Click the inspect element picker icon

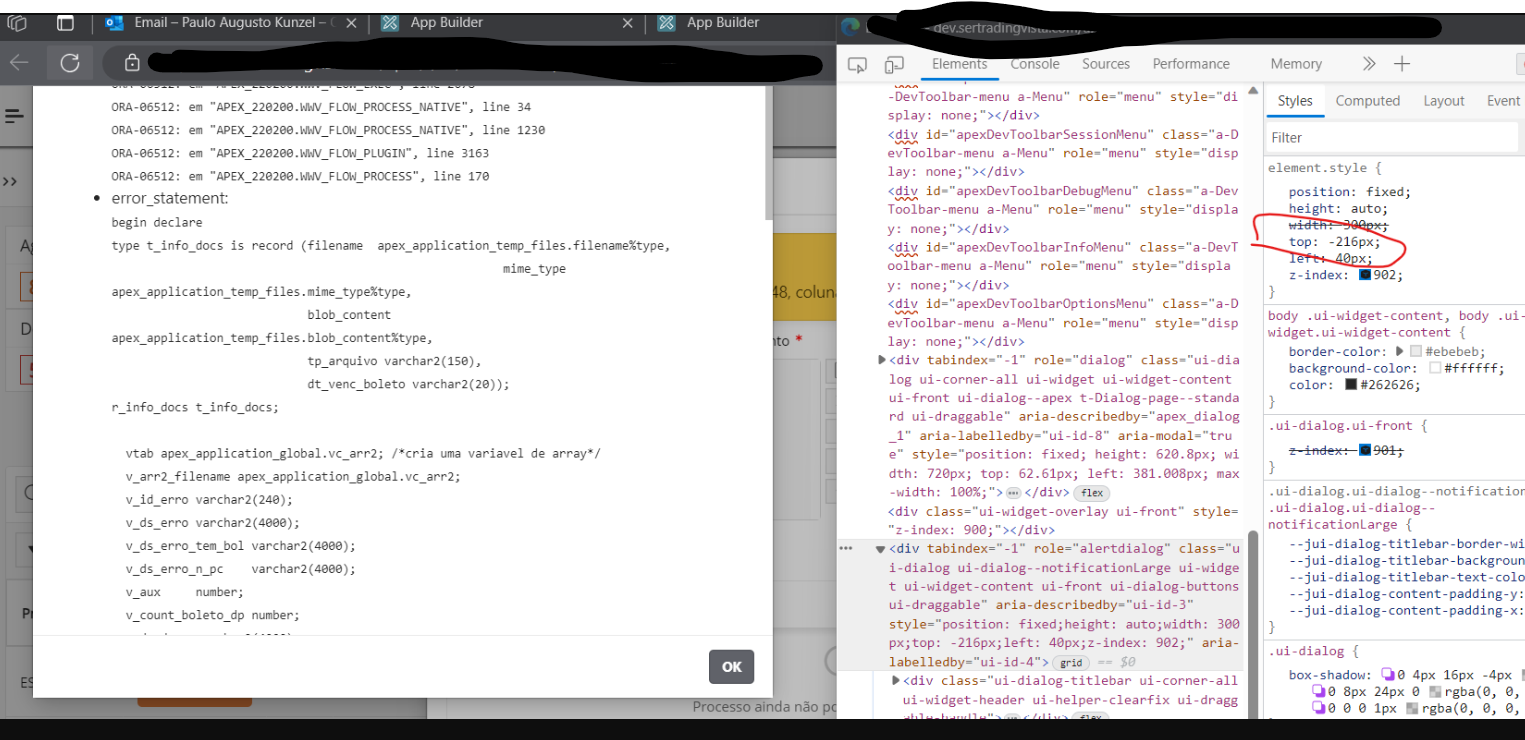tap(857, 64)
